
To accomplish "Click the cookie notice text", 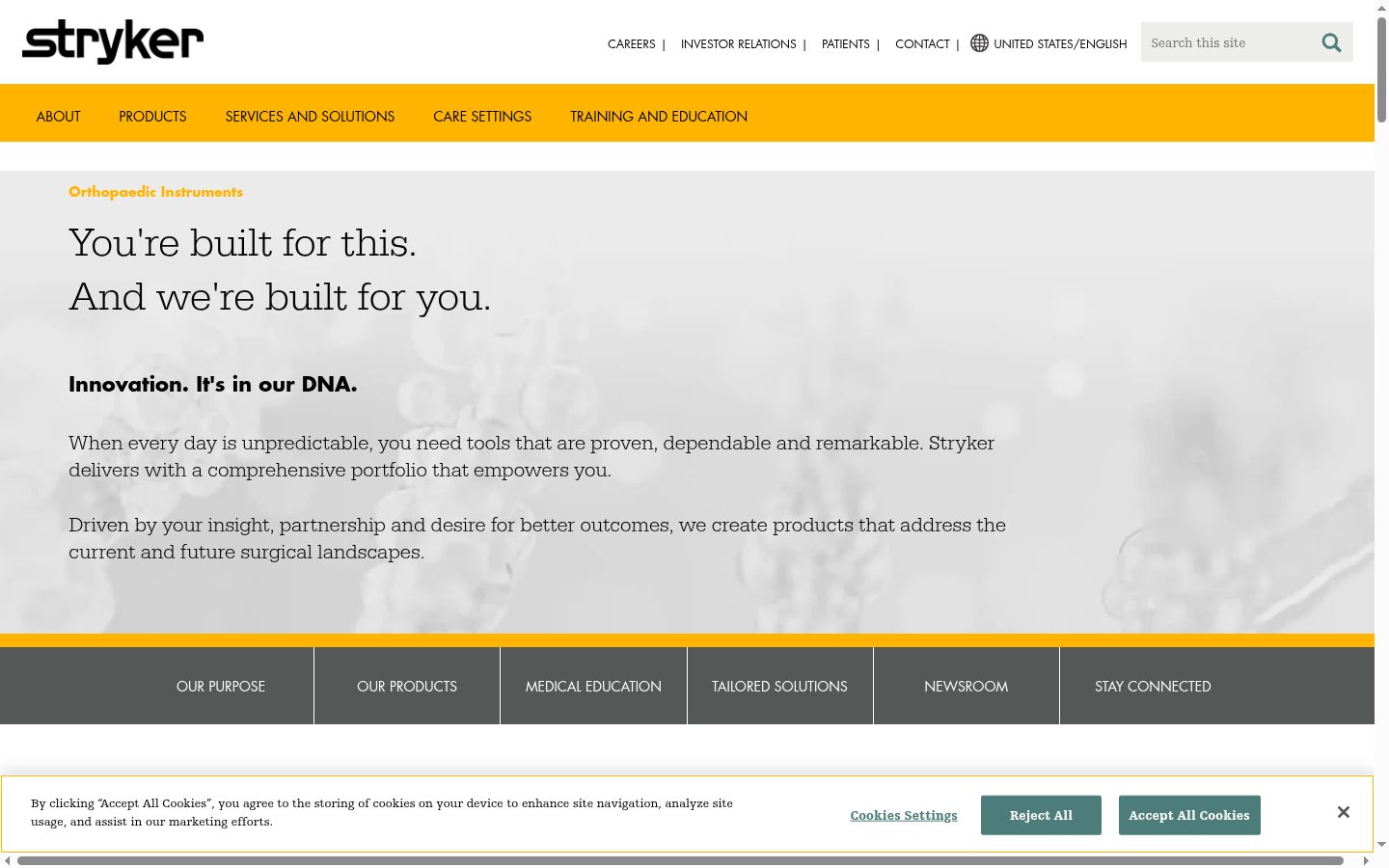I will pos(382,812).
